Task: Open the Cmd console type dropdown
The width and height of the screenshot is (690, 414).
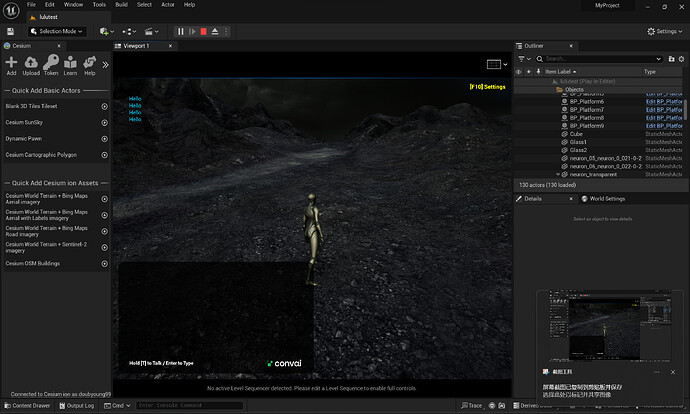Action: (117, 406)
